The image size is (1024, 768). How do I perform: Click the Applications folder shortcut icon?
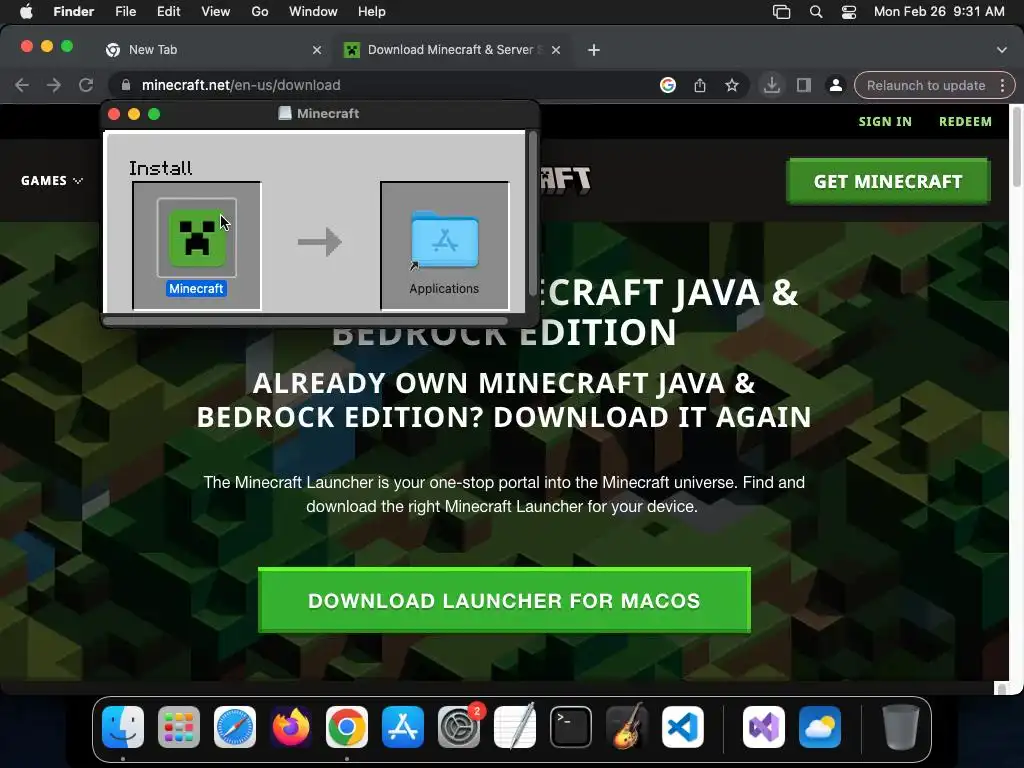click(x=444, y=240)
